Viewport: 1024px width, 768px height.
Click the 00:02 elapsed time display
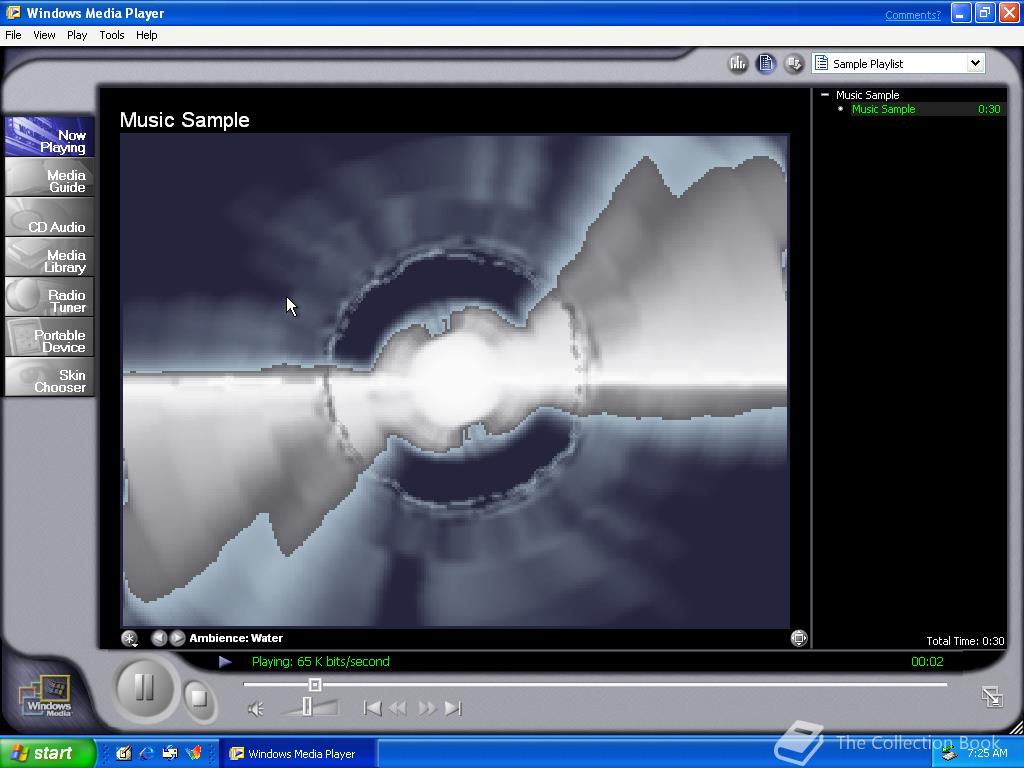(927, 662)
